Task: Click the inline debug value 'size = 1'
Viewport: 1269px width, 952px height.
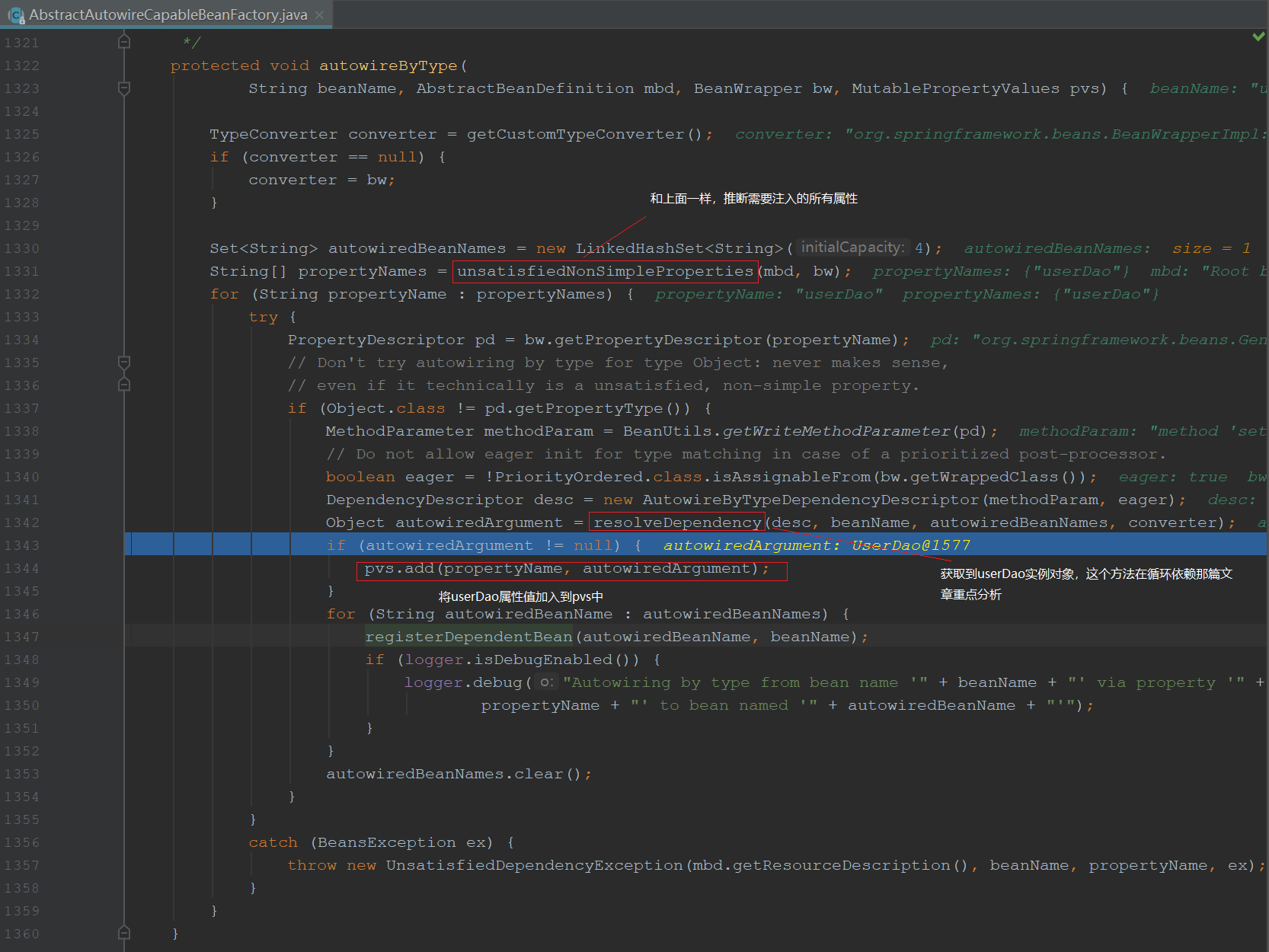Action: [x=1211, y=248]
